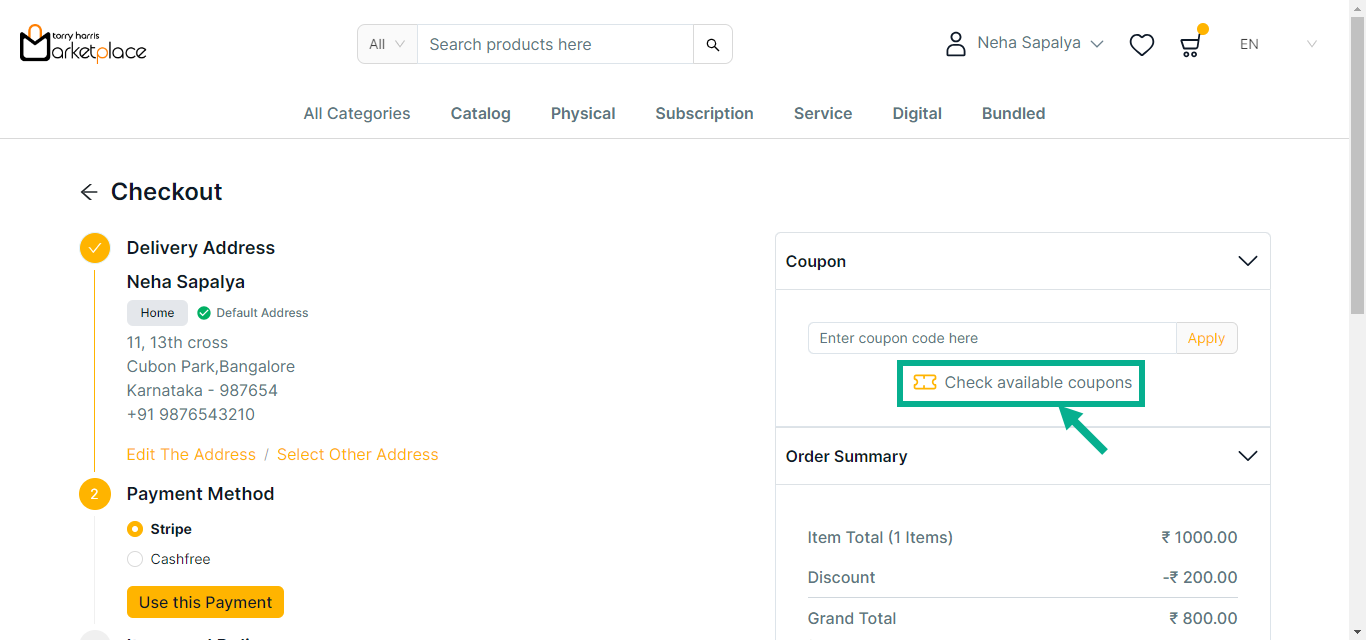Image resolution: width=1366 pixels, height=640 pixels.
Task: Click the coupon ticket icon
Action: point(925,382)
